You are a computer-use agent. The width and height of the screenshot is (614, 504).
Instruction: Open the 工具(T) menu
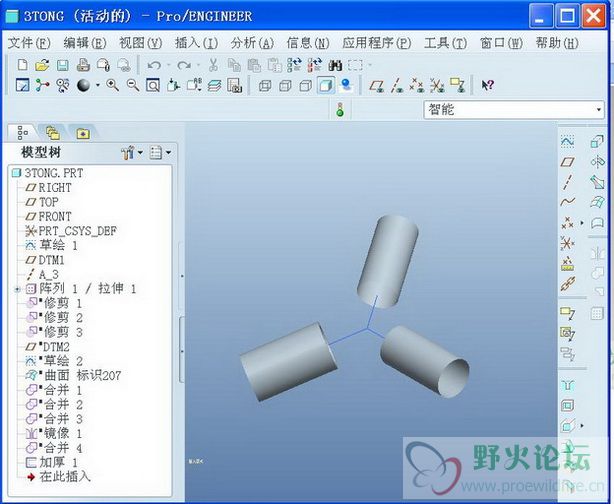pyautogui.click(x=446, y=43)
